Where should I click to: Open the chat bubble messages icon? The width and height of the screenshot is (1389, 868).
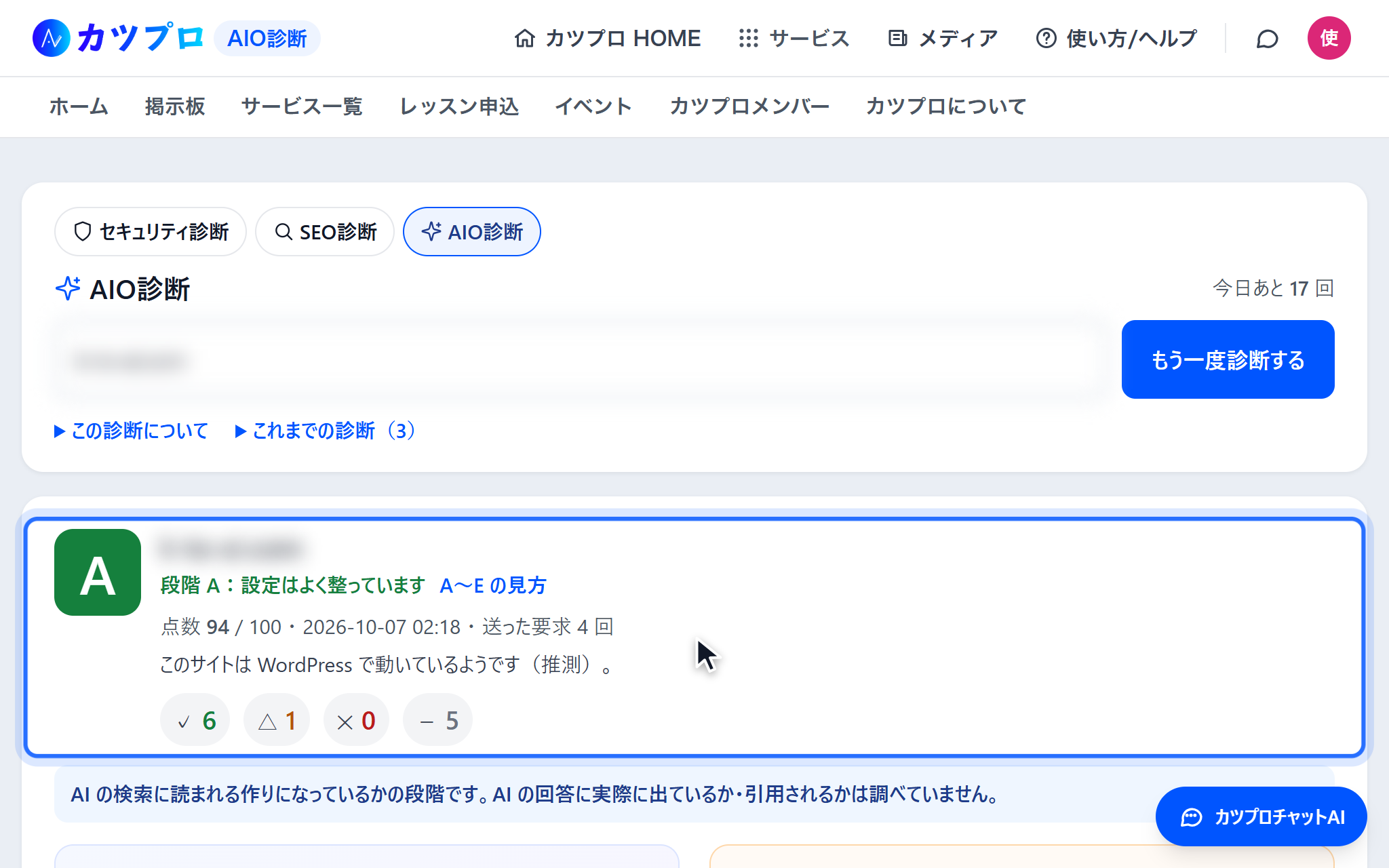coord(1267,39)
